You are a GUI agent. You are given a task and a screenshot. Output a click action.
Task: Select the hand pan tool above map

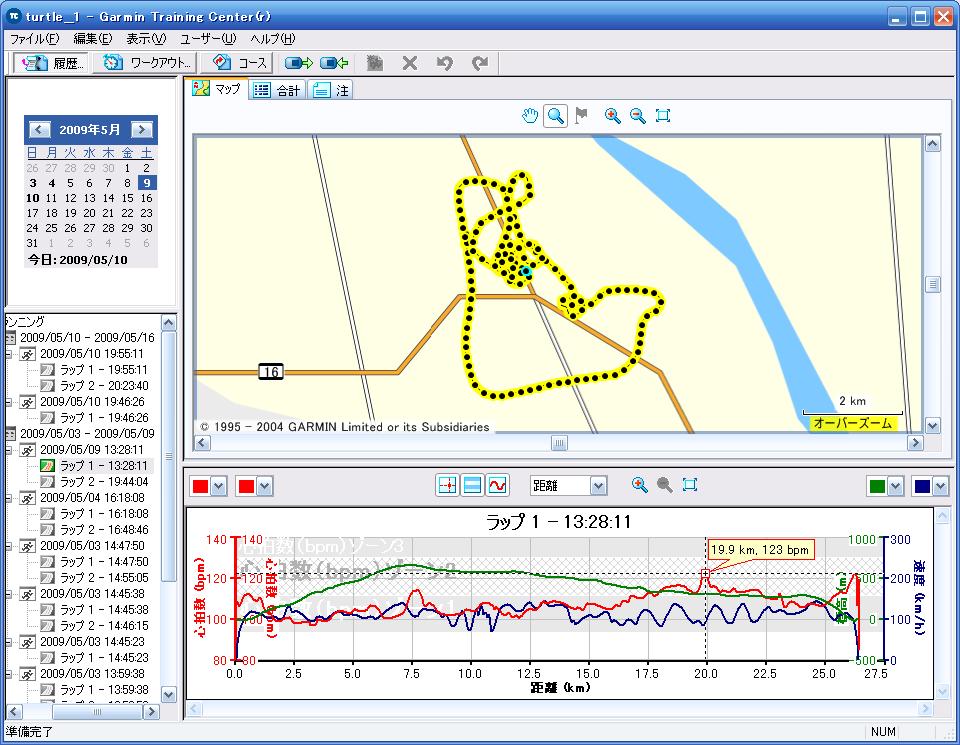pos(530,116)
